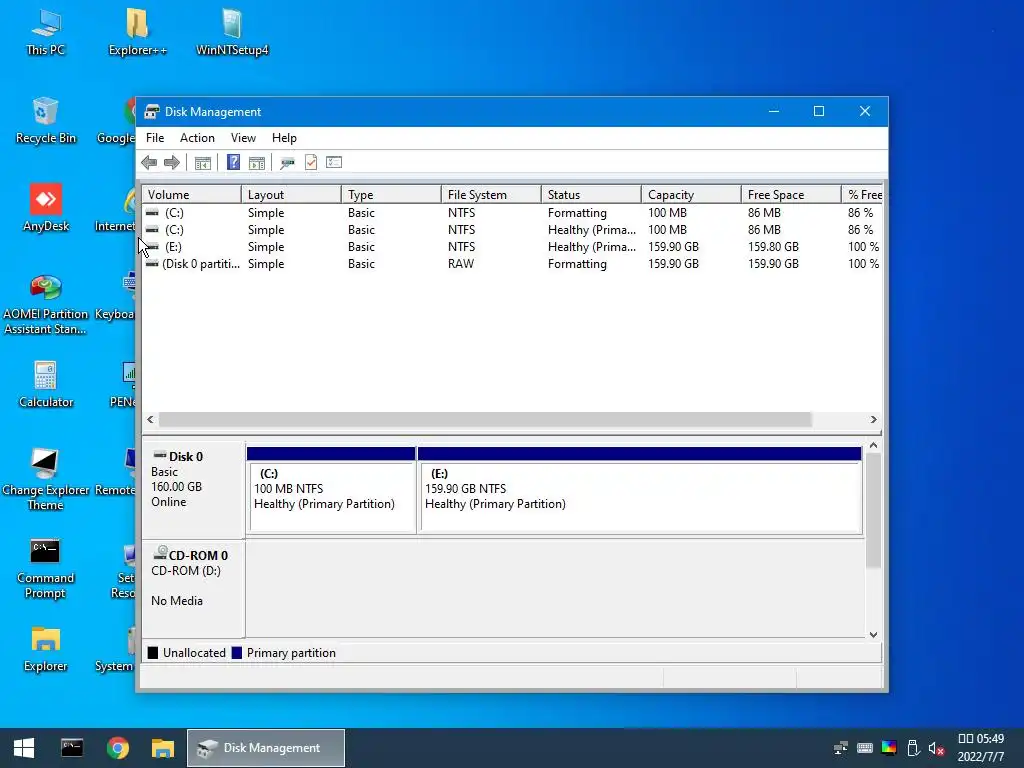This screenshot has width=1024, height=768.
Task: Select the Calculator desktop icon
Action: point(46,385)
